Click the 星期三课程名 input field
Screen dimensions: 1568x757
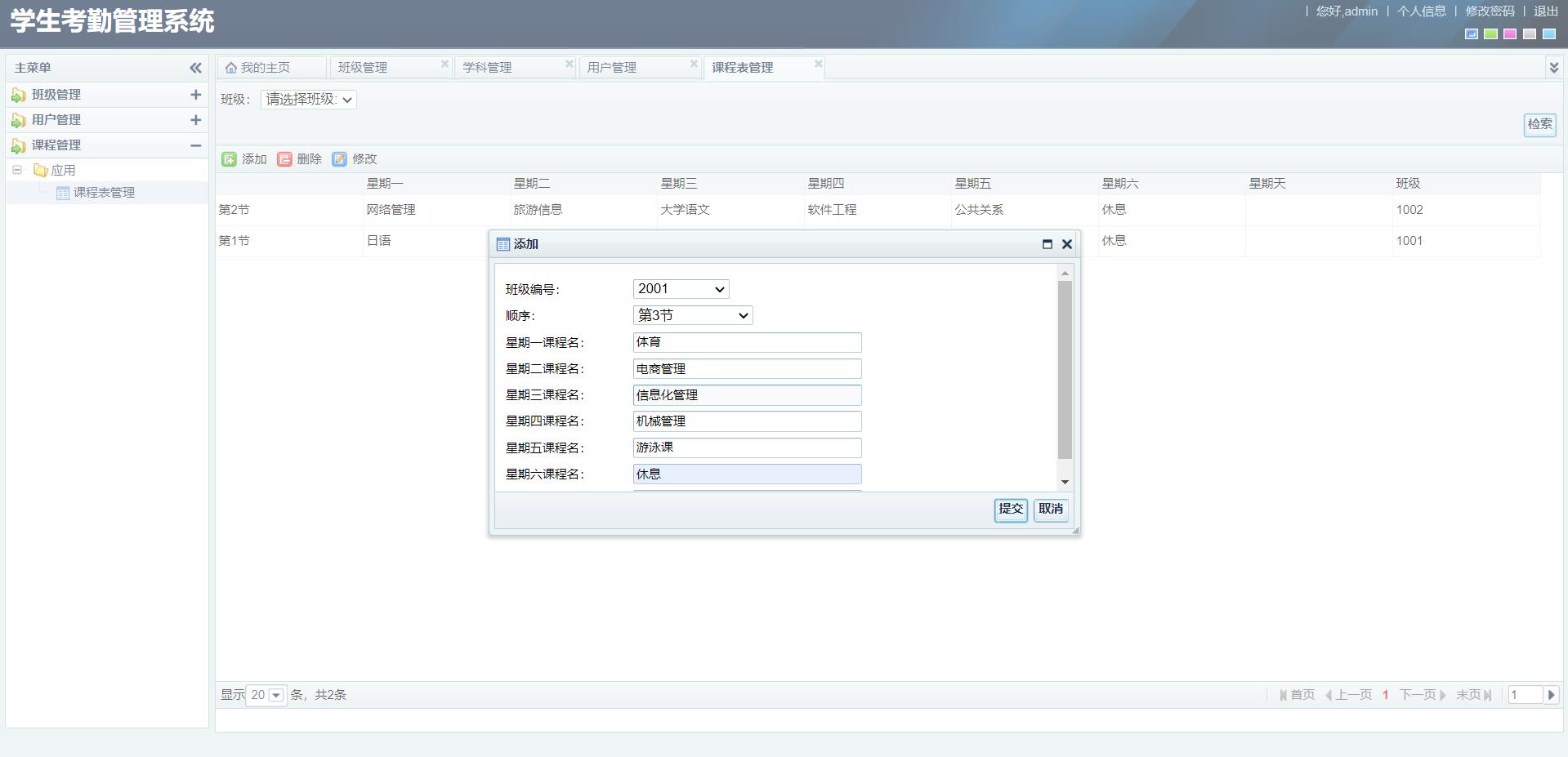coord(747,395)
